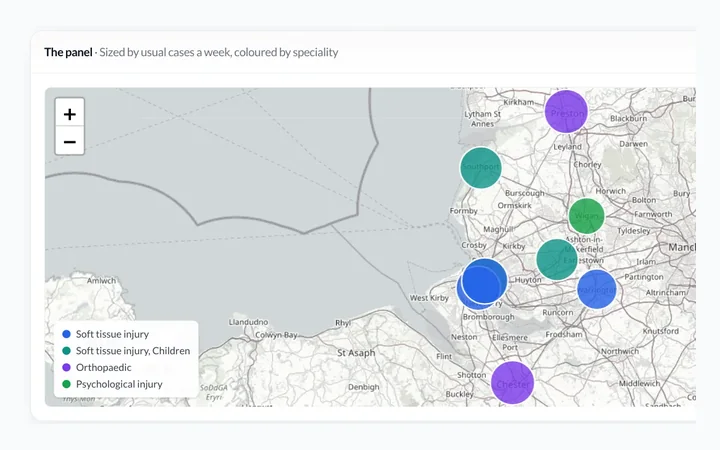Click the Kirkham map label
The width and height of the screenshot is (720, 450).
point(518,102)
